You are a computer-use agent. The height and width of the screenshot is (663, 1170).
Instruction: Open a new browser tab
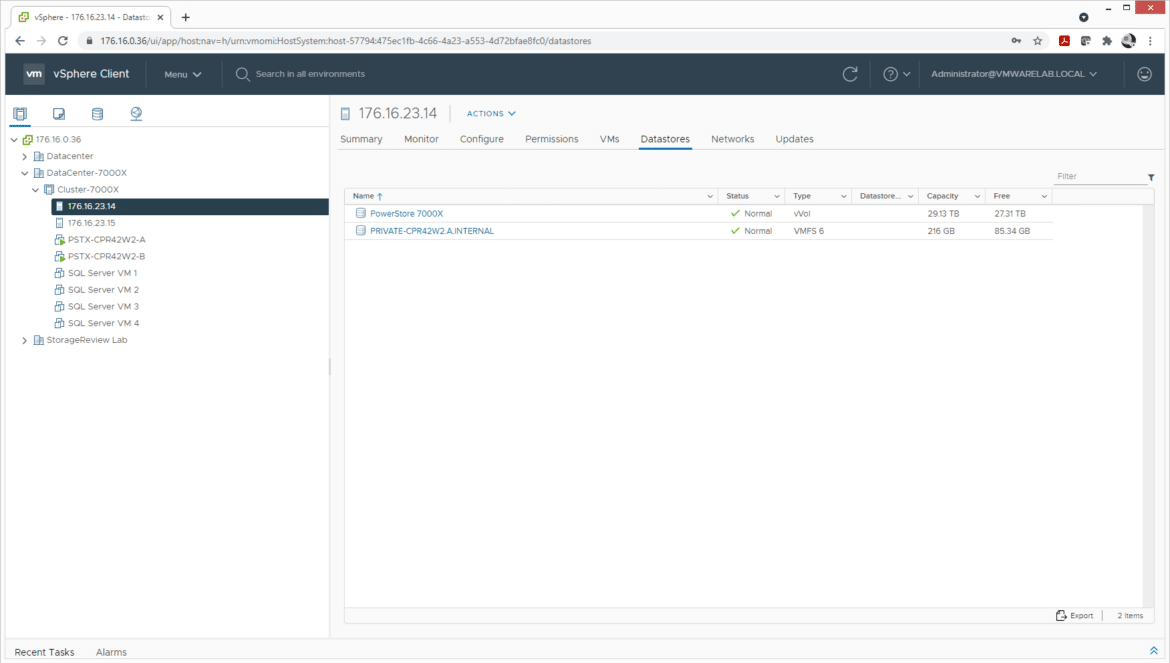coord(186,17)
